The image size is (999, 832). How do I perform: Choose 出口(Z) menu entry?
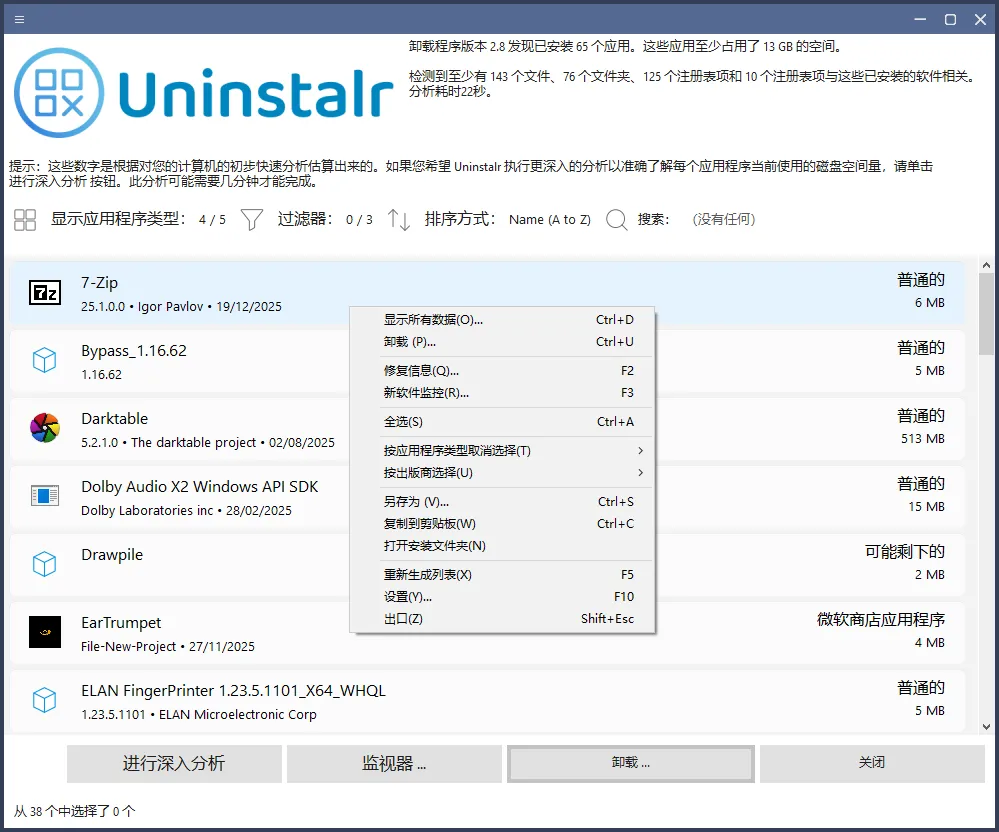tap(503, 619)
